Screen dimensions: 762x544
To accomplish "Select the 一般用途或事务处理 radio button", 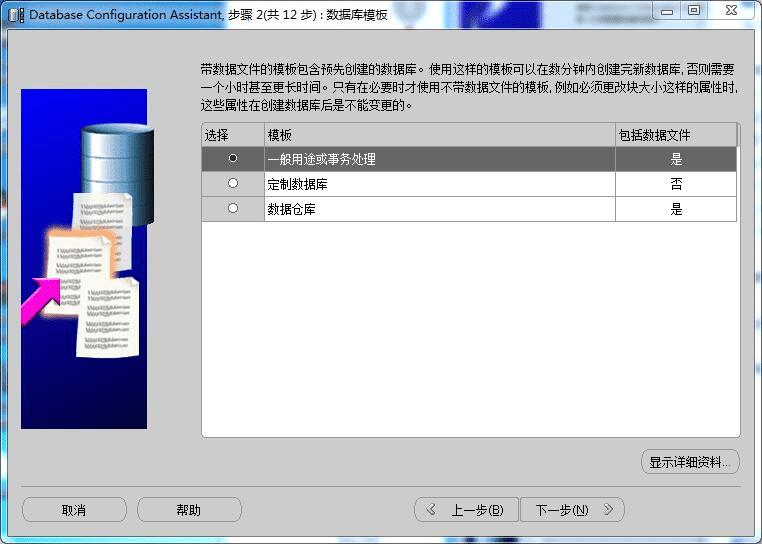I will 233,158.
